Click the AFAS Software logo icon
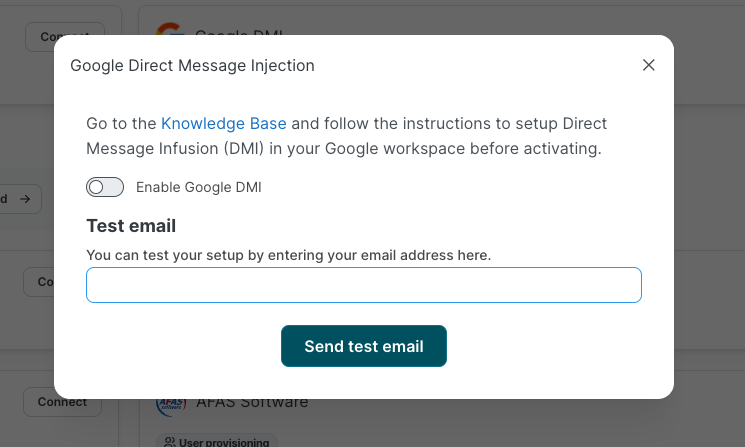 (x=170, y=404)
